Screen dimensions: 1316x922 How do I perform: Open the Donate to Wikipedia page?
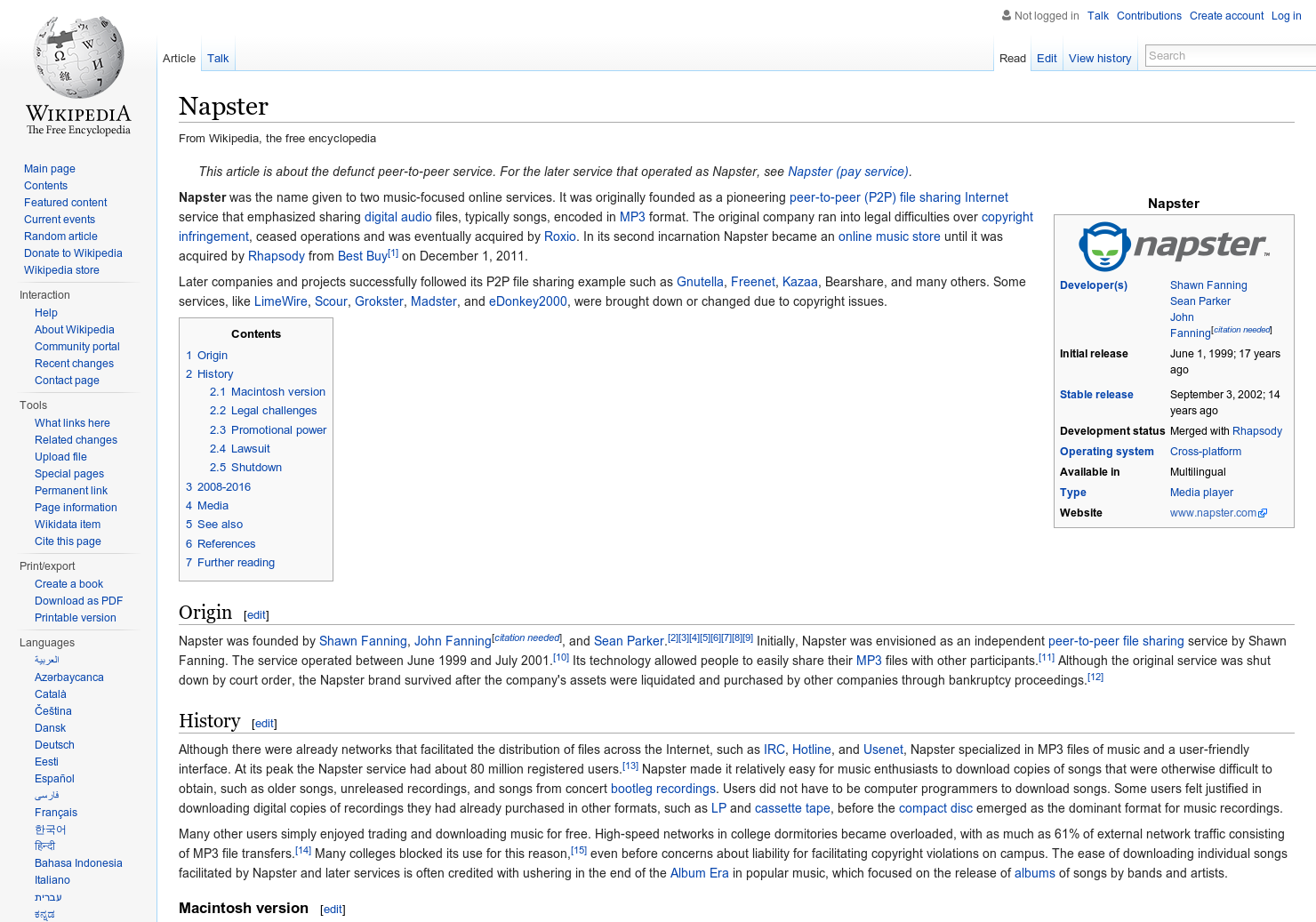coord(73,253)
